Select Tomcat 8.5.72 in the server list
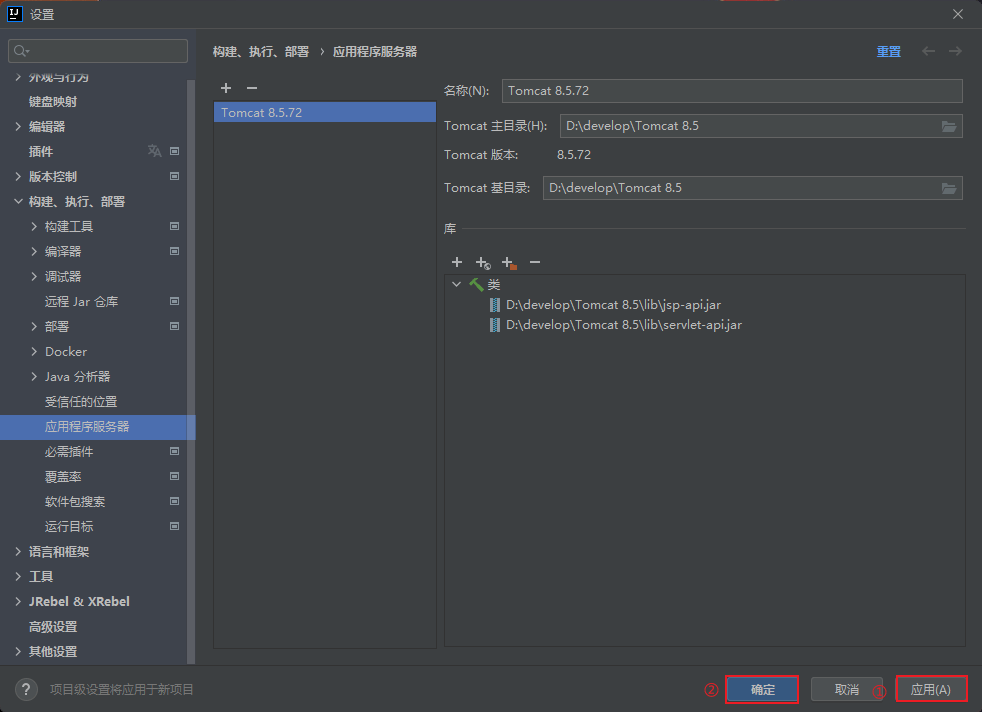982x712 pixels. click(324, 113)
